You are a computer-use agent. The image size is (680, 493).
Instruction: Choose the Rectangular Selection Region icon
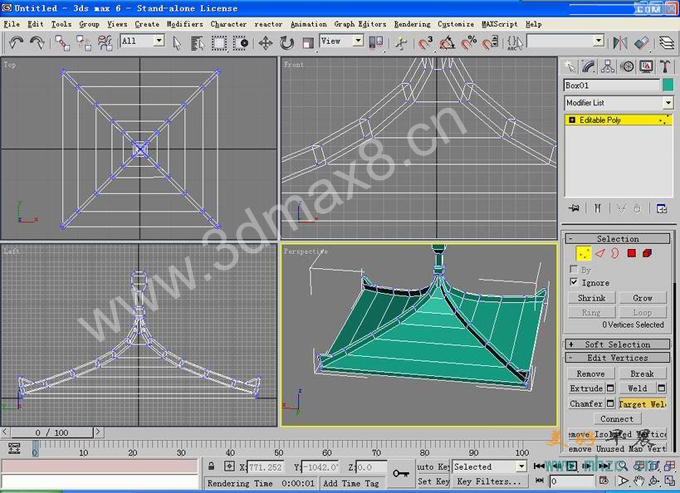point(219,43)
